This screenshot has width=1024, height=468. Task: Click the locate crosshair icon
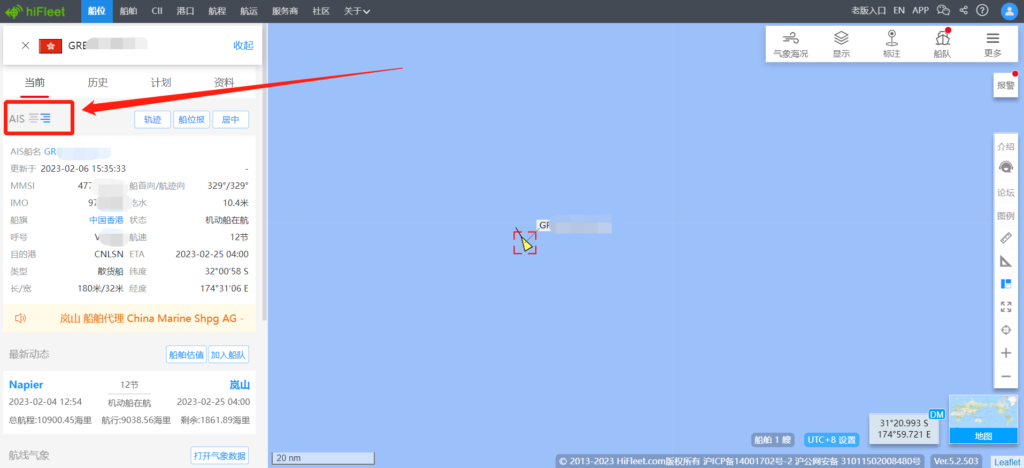pos(1006,330)
